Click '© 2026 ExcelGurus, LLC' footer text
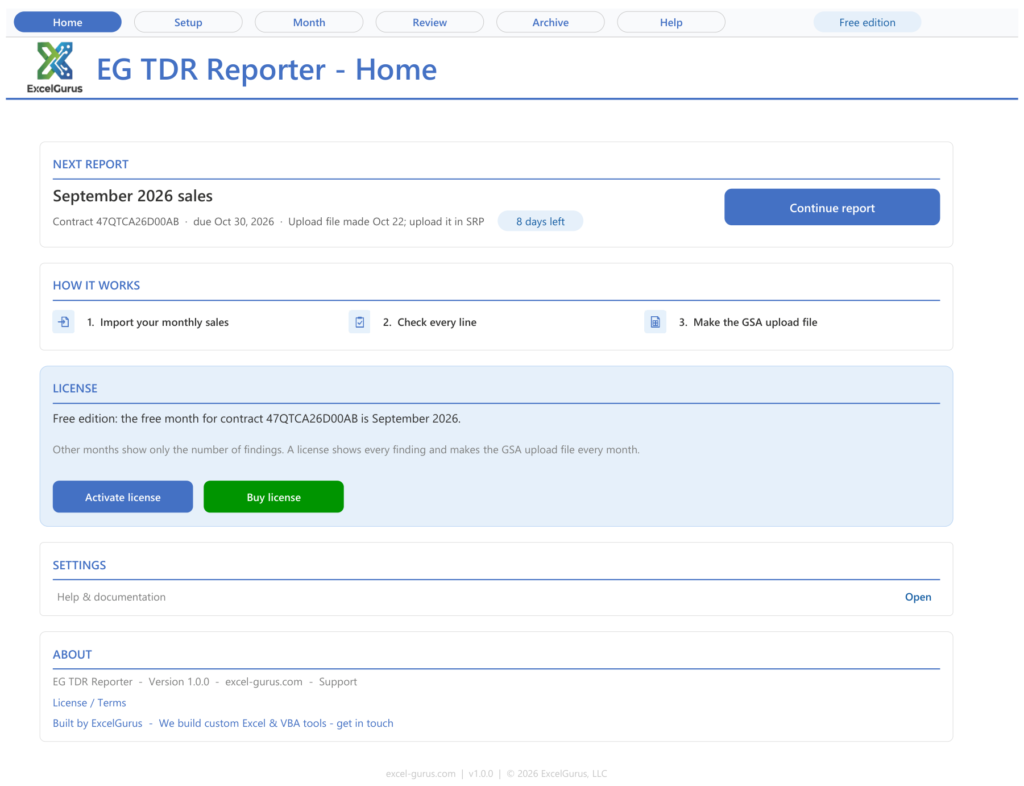This screenshot has width=1024, height=786. [x=557, y=774]
